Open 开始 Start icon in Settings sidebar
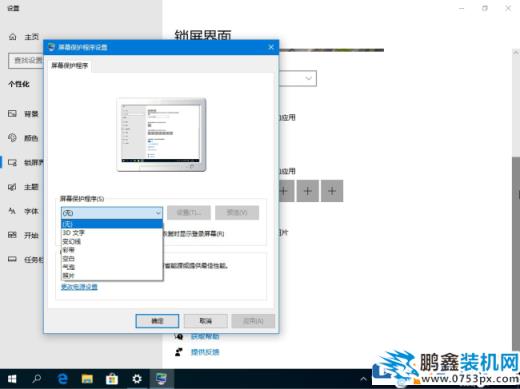The width and height of the screenshot is (520, 389). 12,235
